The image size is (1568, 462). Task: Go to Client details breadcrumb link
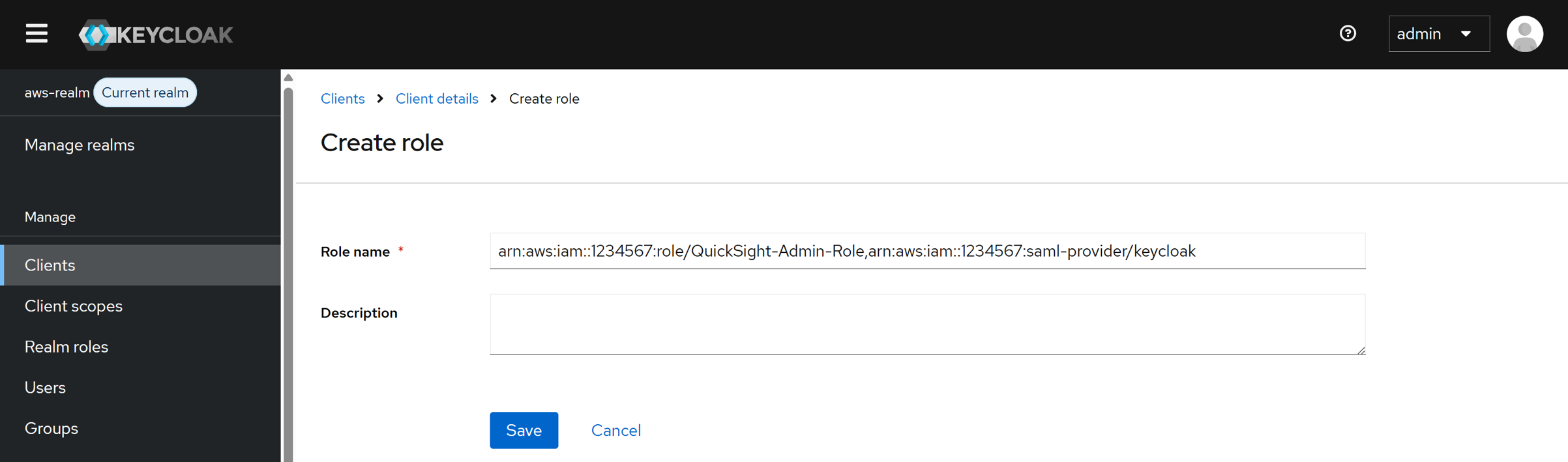[x=437, y=98]
